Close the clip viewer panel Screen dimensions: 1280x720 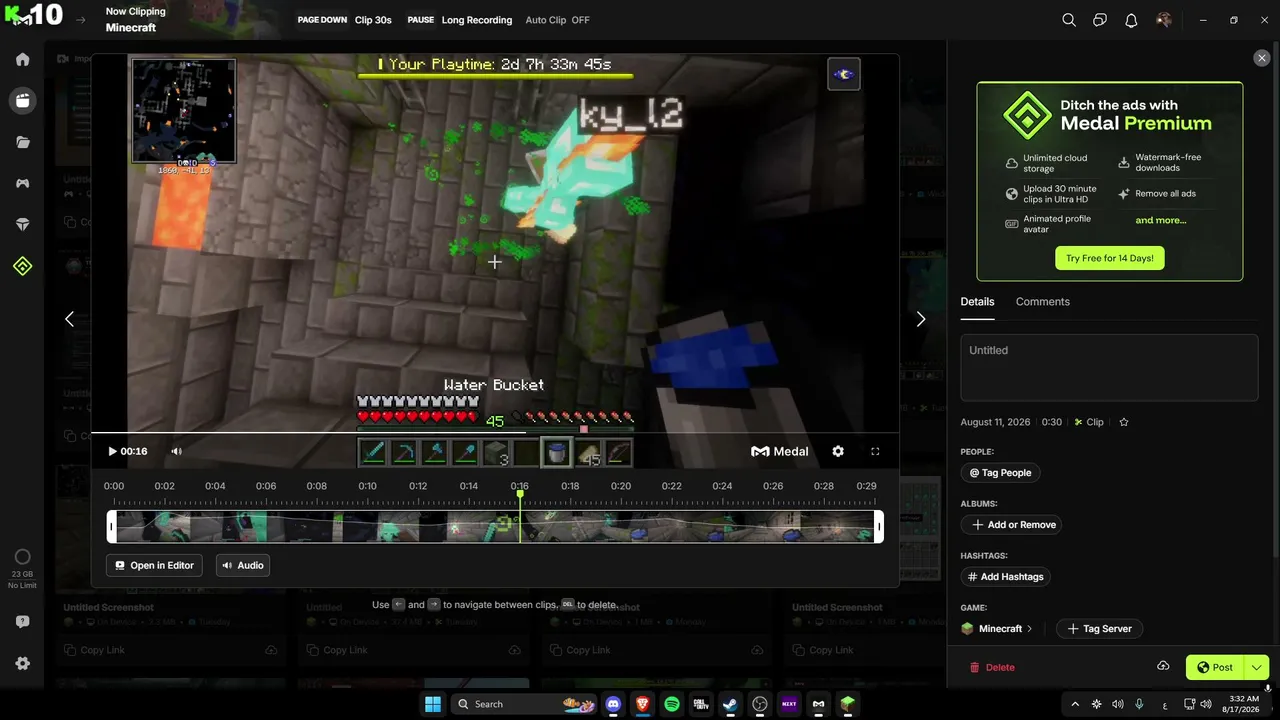pyautogui.click(x=1261, y=58)
